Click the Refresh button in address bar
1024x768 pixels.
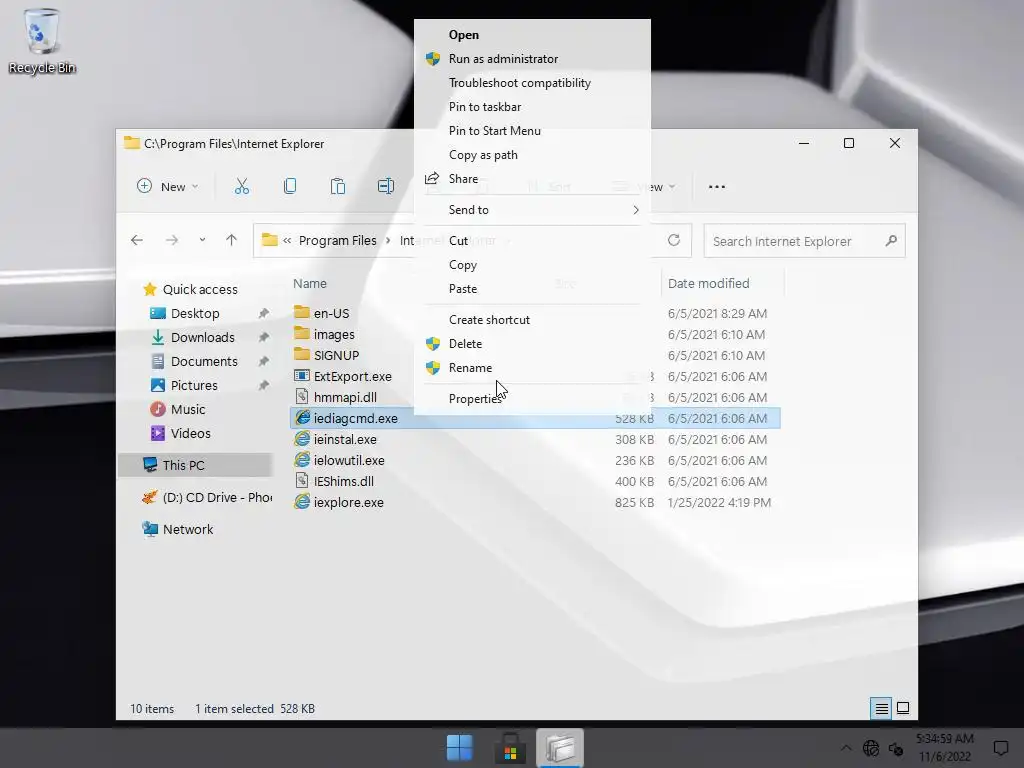(x=674, y=240)
